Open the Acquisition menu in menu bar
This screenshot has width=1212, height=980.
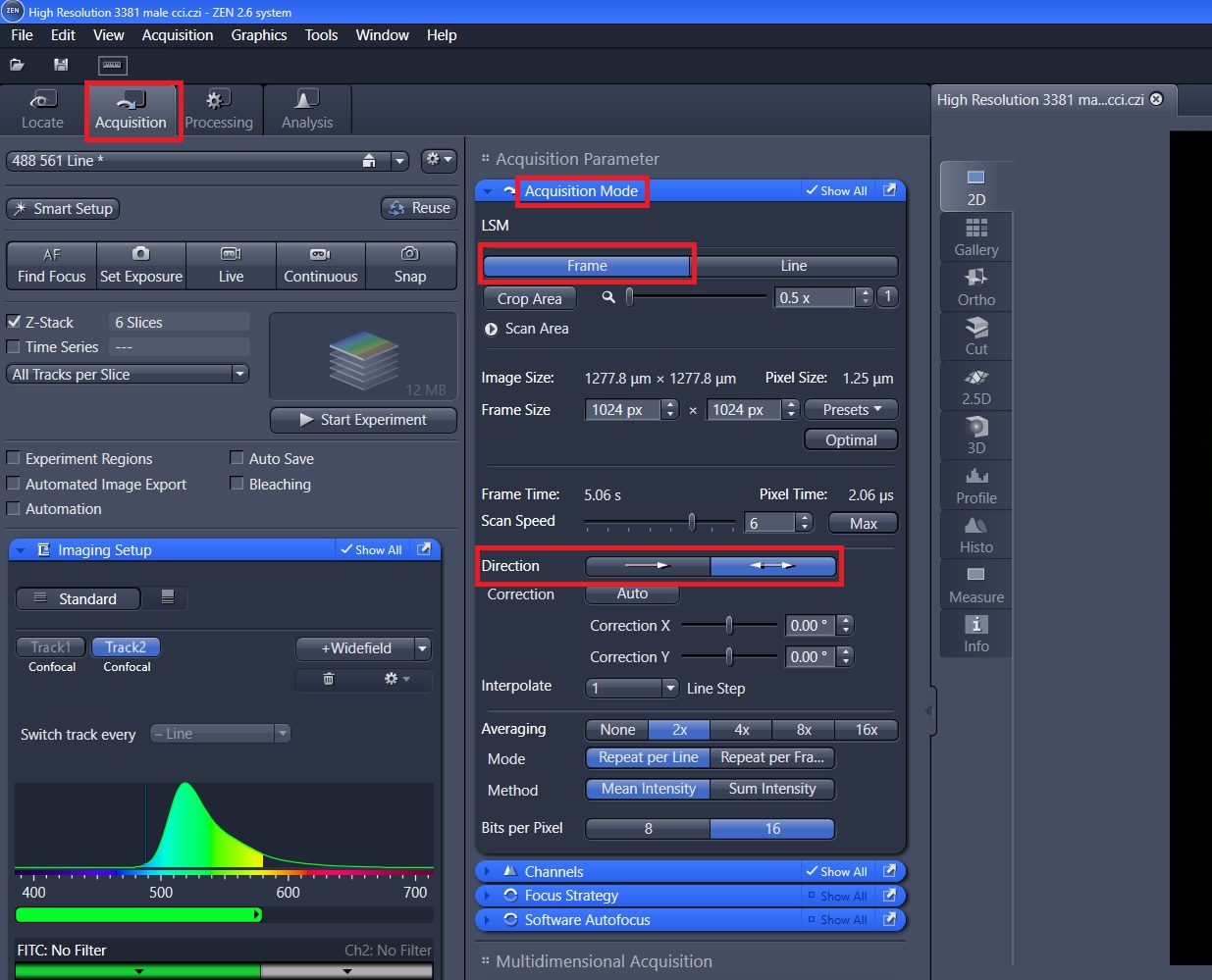(177, 35)
